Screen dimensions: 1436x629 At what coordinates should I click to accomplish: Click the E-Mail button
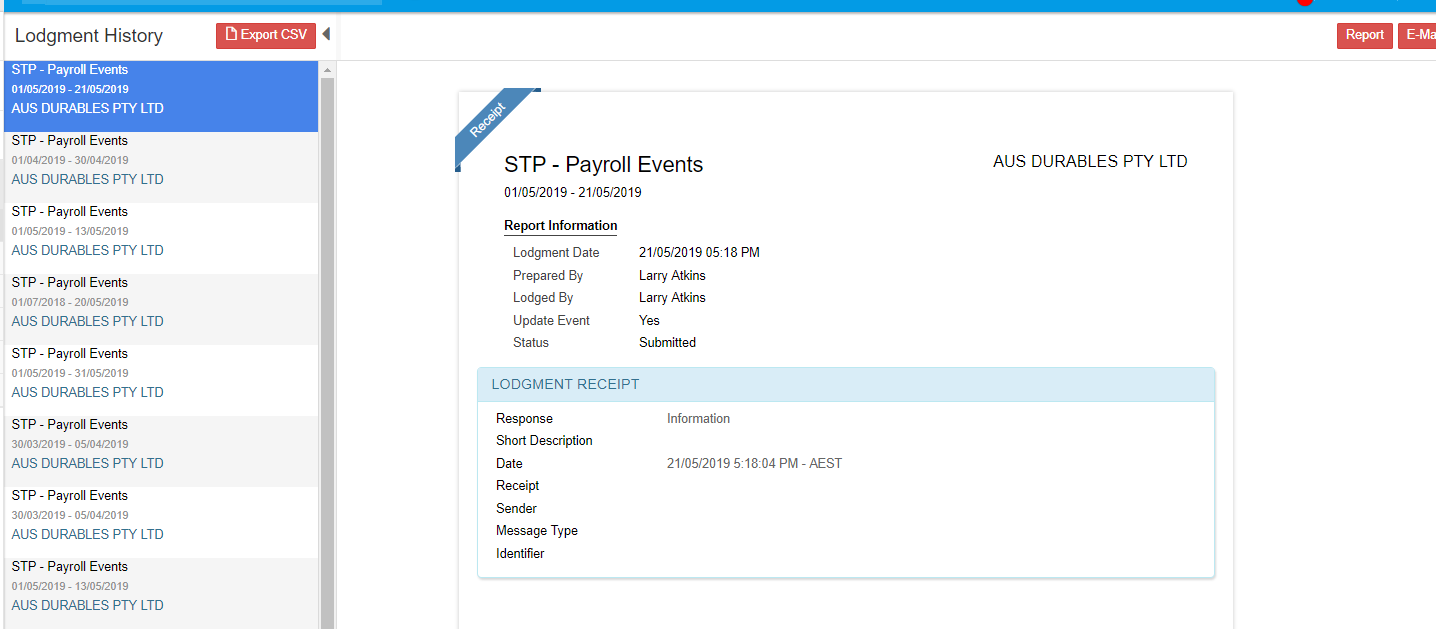(1420, 35)
